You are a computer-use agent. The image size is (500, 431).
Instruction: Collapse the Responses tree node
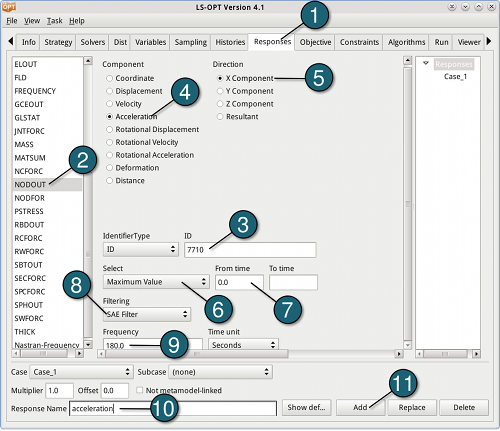pos(426,63)
